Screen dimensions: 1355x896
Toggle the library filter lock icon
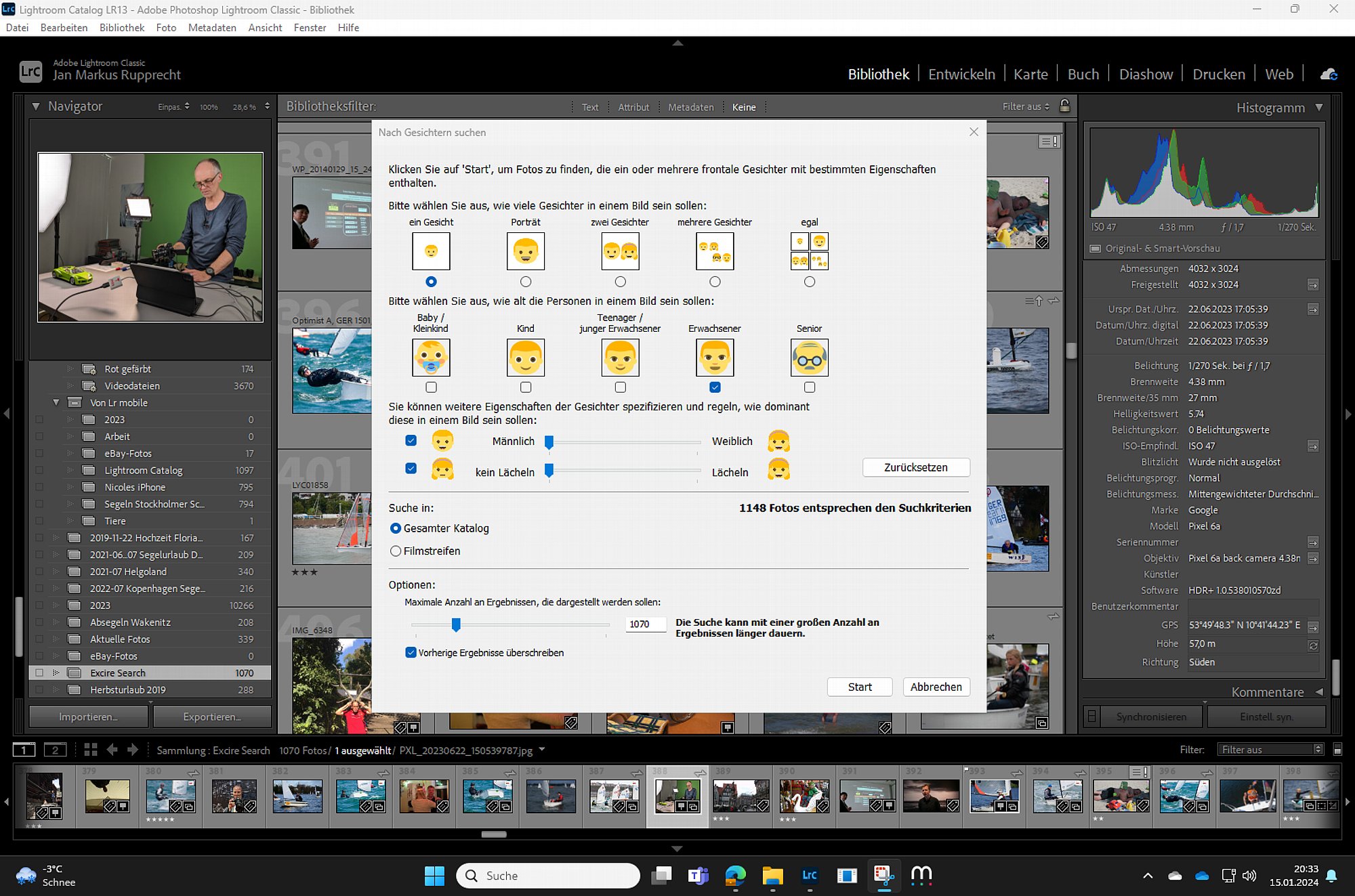(1065, 106)
